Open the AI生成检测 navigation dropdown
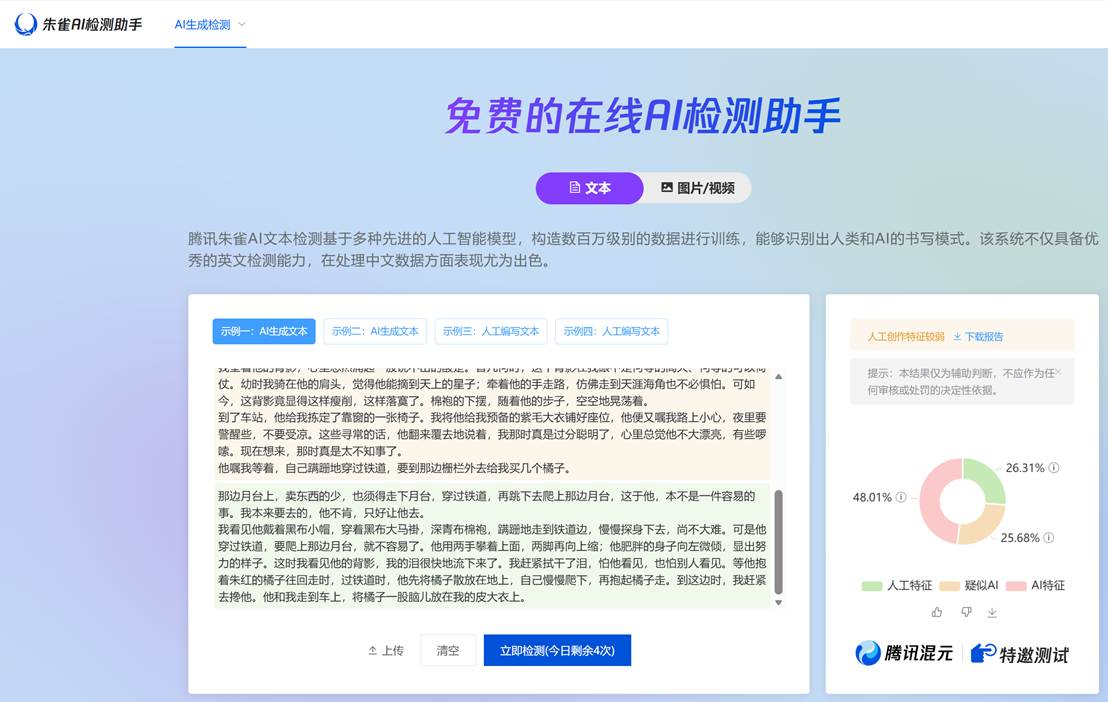Screen dimensions: 1108x702 tap(210, 25)
